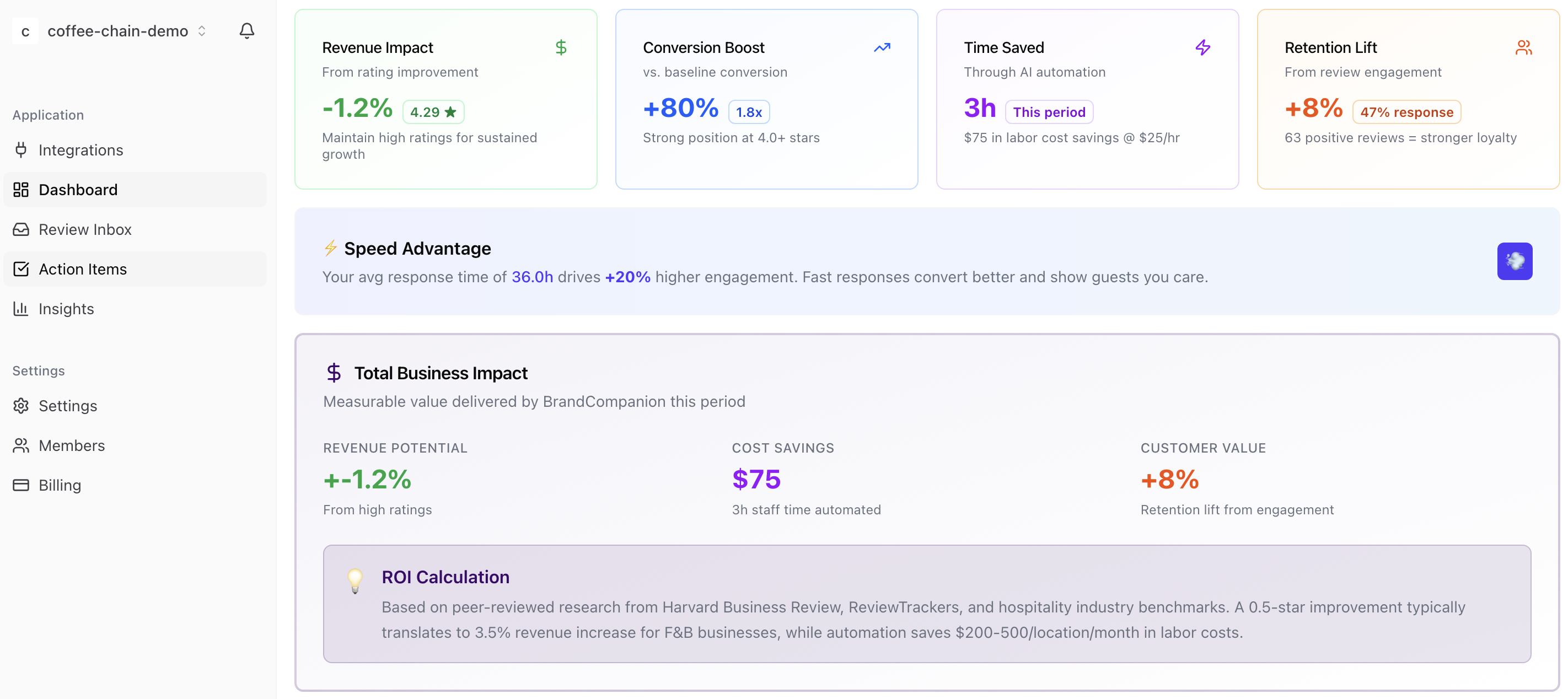Click the purple assistant button in Speed Advantage
The image size is (1568, 699).
(1515, 261)
